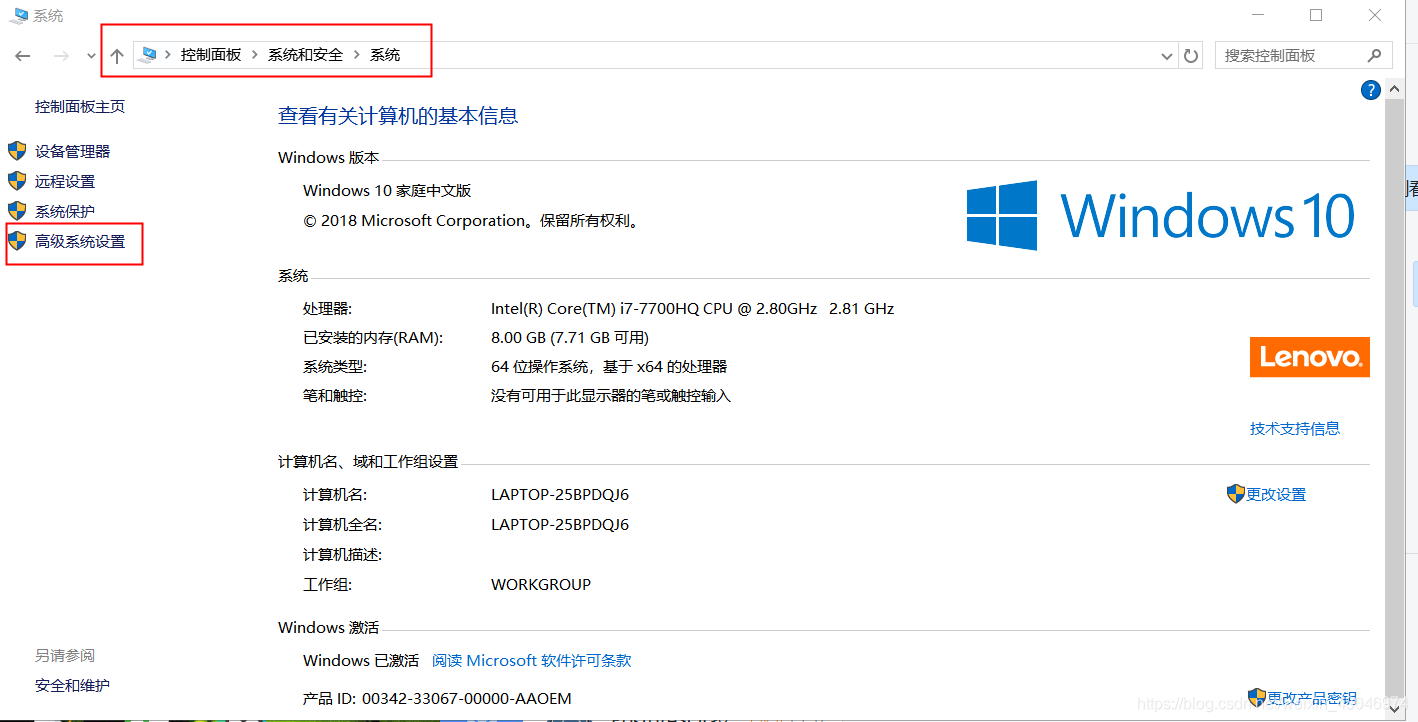Select 控制面板 in the breadcrumb

(x=211, y=55)
